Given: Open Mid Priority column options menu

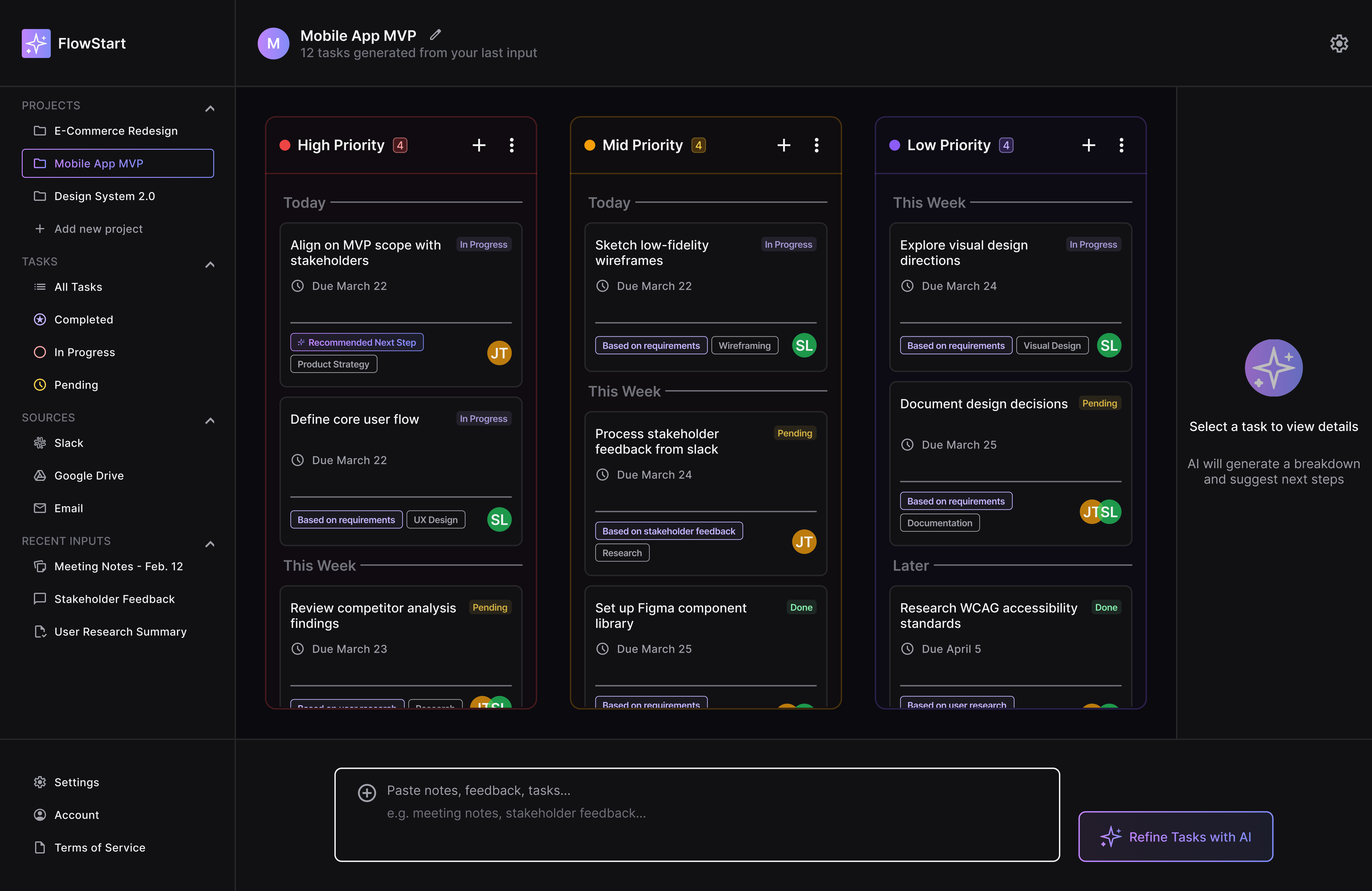Looking at the screenshot, I should click(816, 145).
